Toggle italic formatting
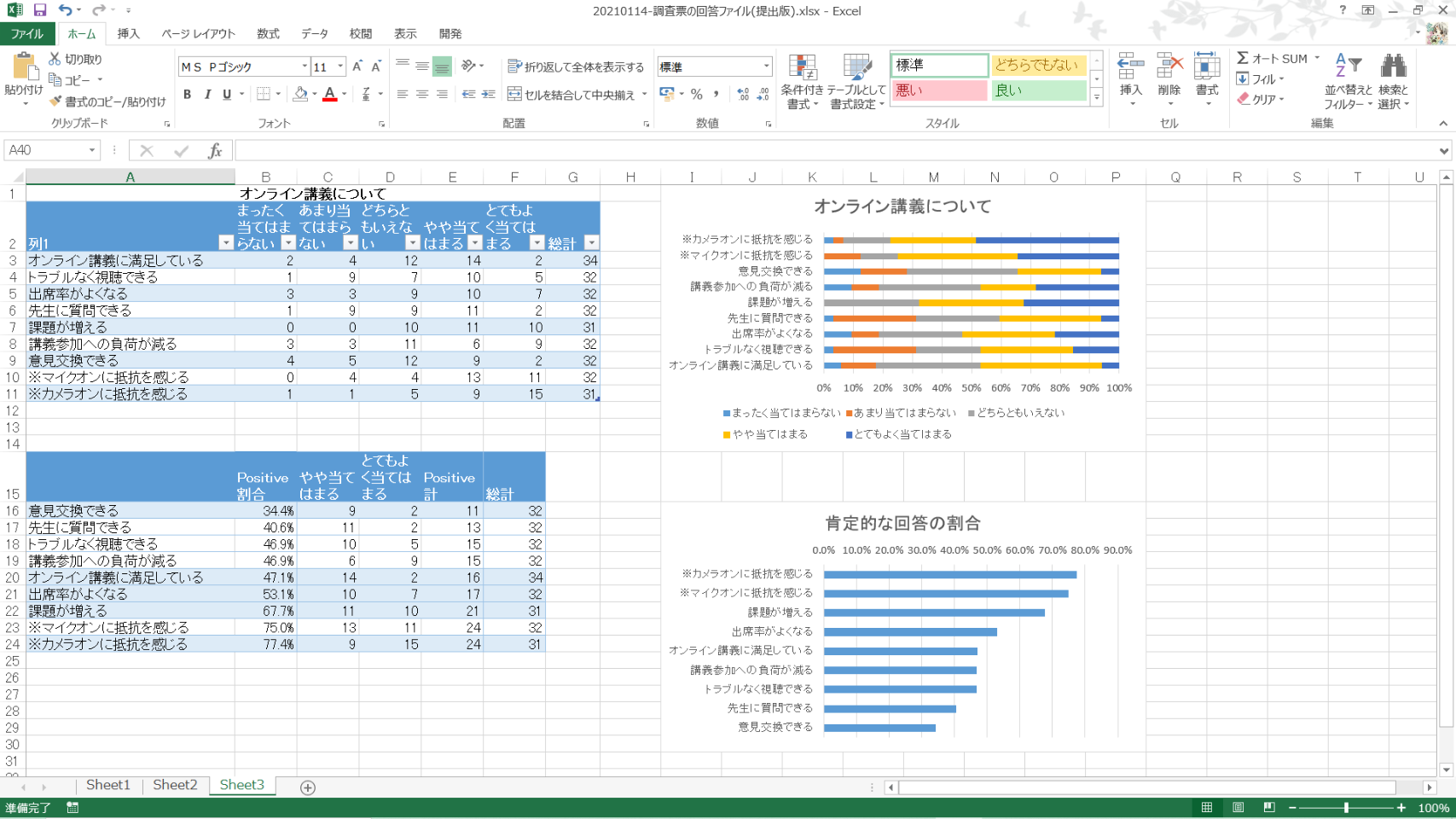Image resolution: width=1456 pixels, height=819 pixels. [206, 95]
